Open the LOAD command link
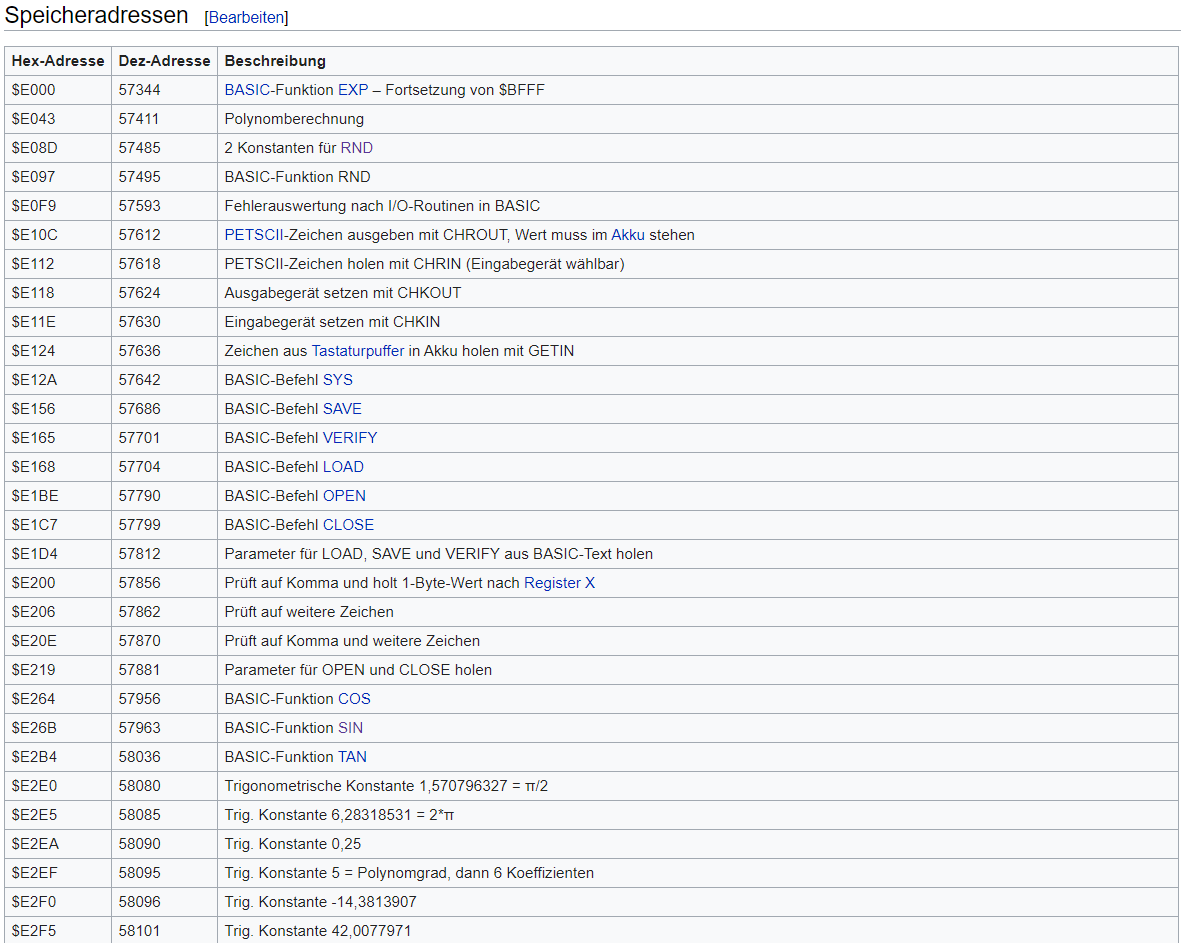This screenshot has width=1181, height=943. 343,467
